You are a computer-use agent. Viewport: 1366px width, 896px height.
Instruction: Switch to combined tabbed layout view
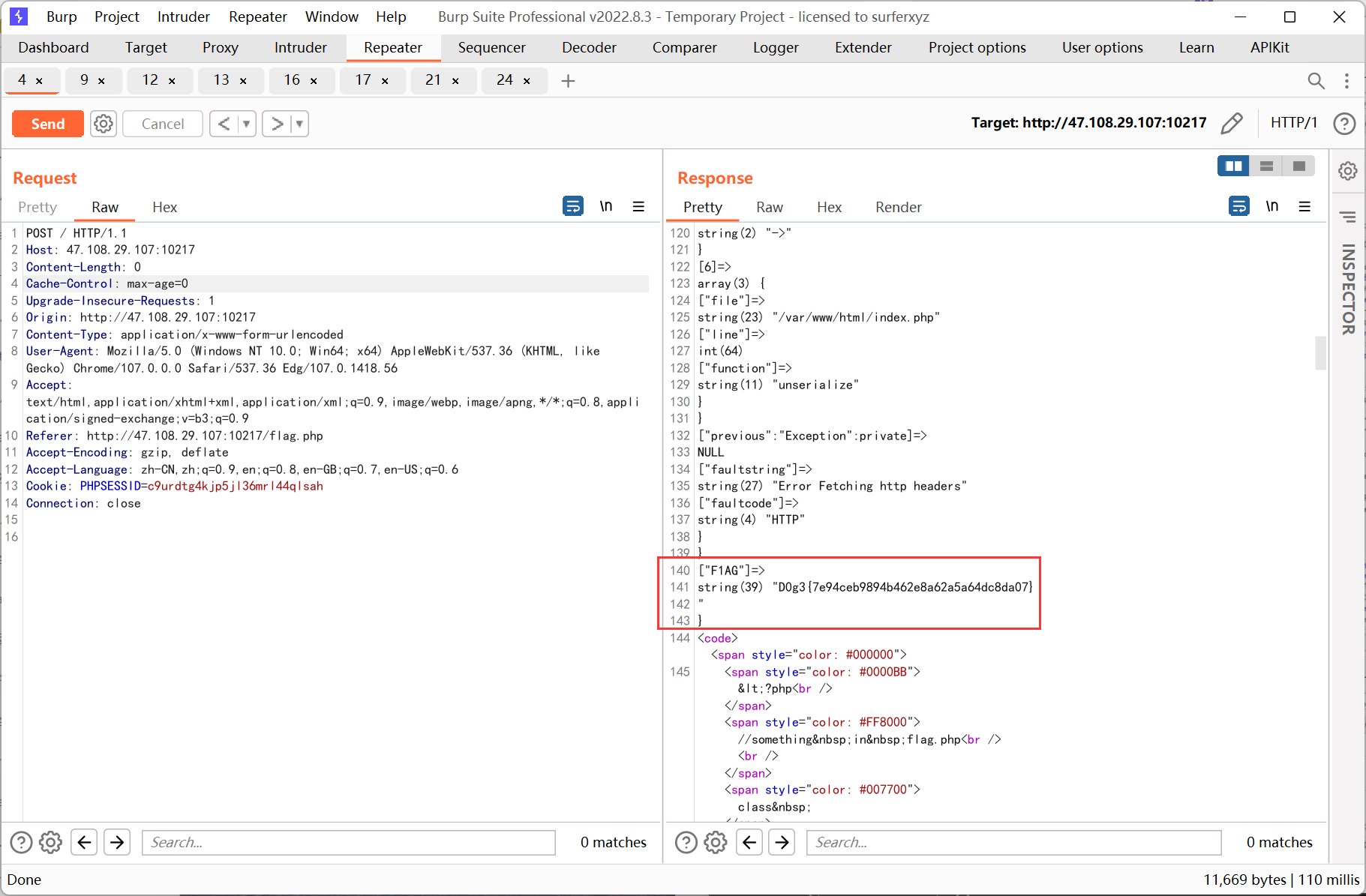pos(1299,166)
